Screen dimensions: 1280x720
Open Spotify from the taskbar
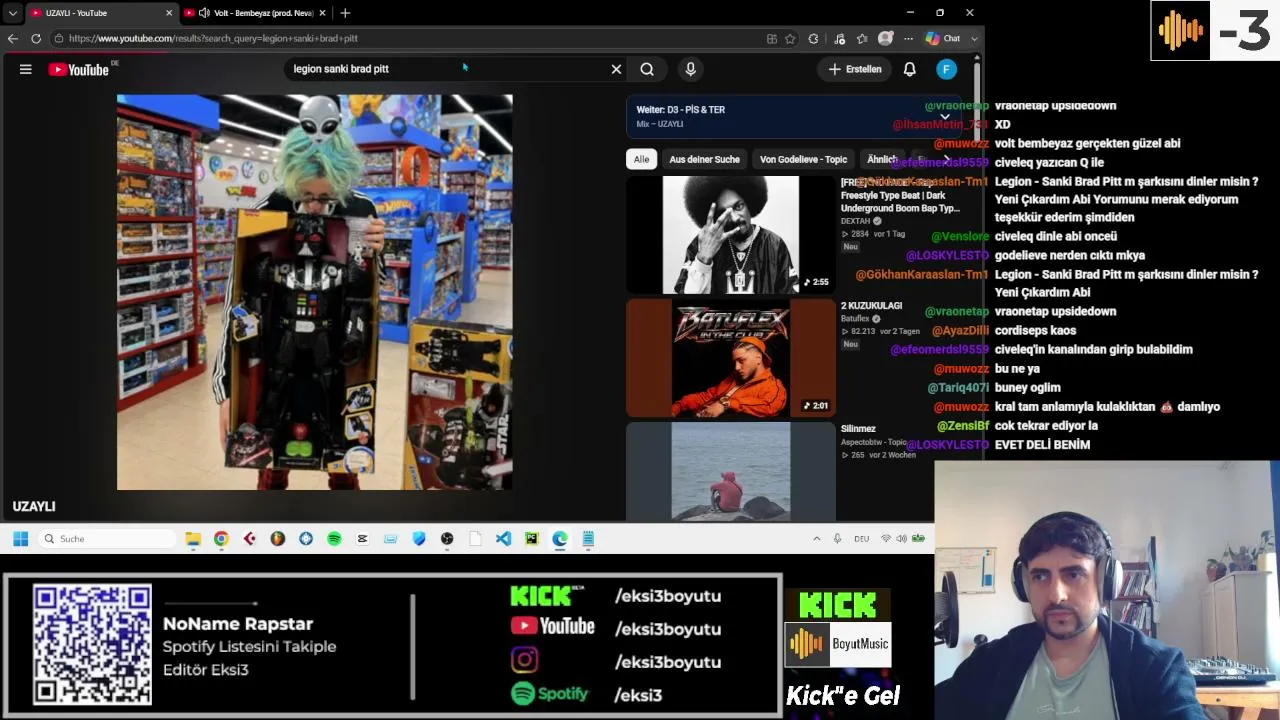pyautogui.click(x=334, y=539)
